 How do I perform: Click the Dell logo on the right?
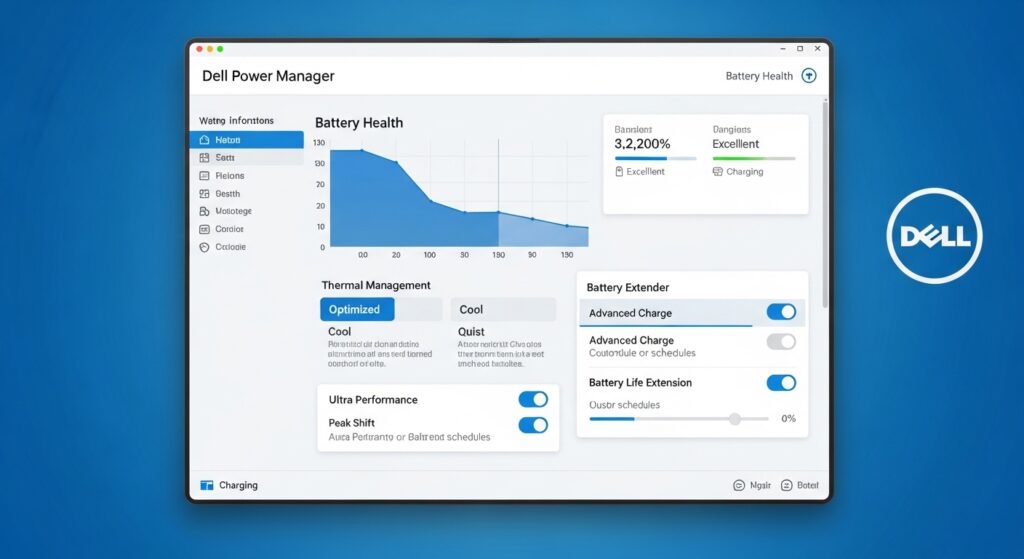tap(935, 236)
